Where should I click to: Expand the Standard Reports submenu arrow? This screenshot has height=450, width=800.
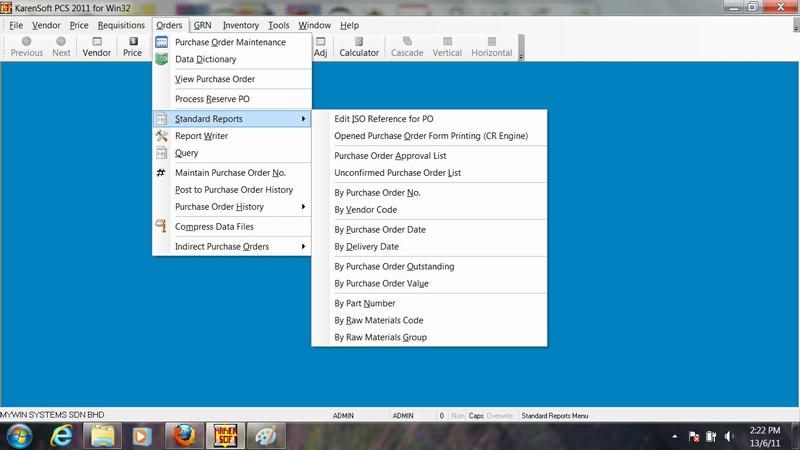tap(304, 119)
